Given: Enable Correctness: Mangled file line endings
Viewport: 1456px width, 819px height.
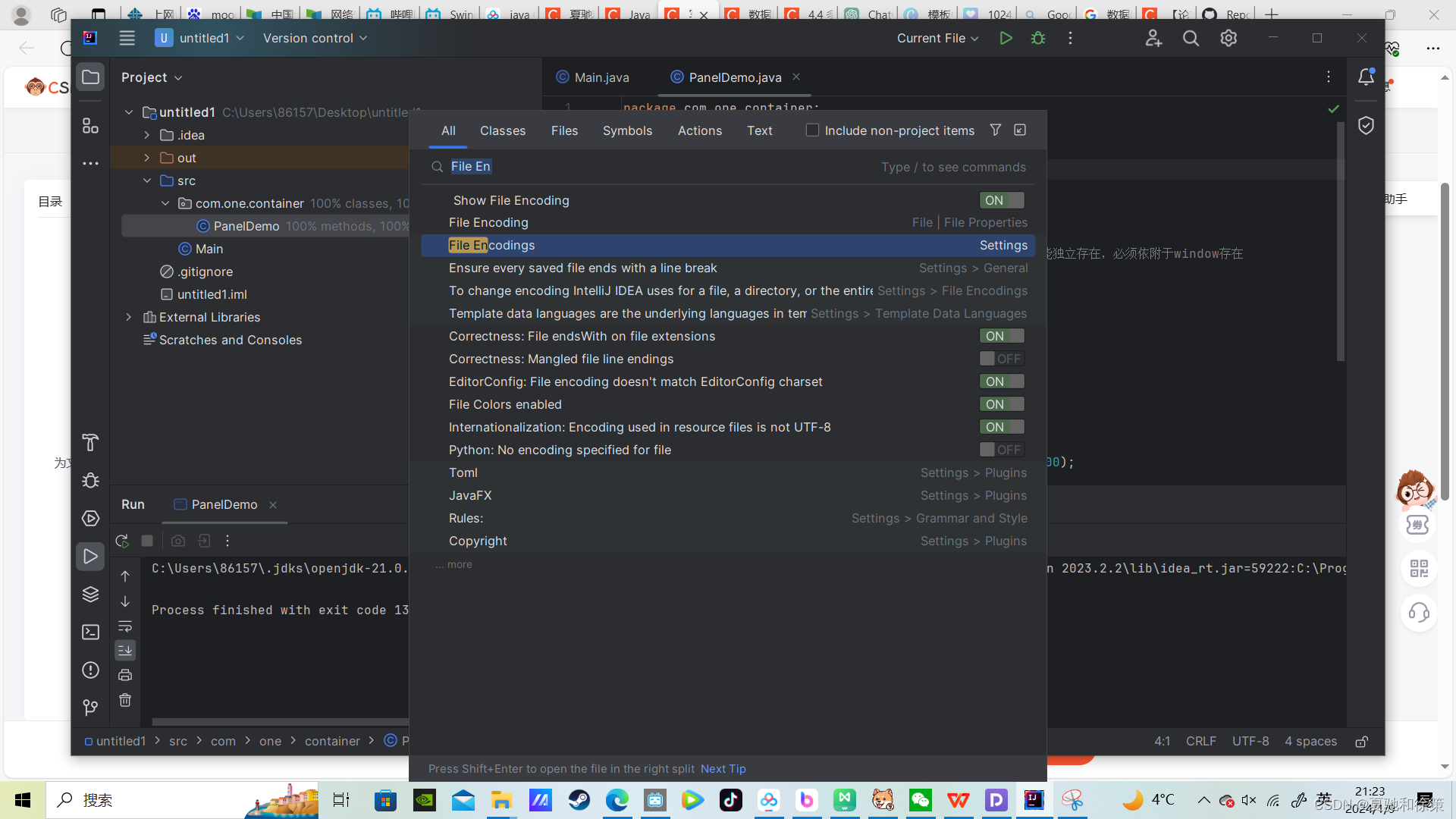Looking at the screenshot, I should (x=1002, y=359).
